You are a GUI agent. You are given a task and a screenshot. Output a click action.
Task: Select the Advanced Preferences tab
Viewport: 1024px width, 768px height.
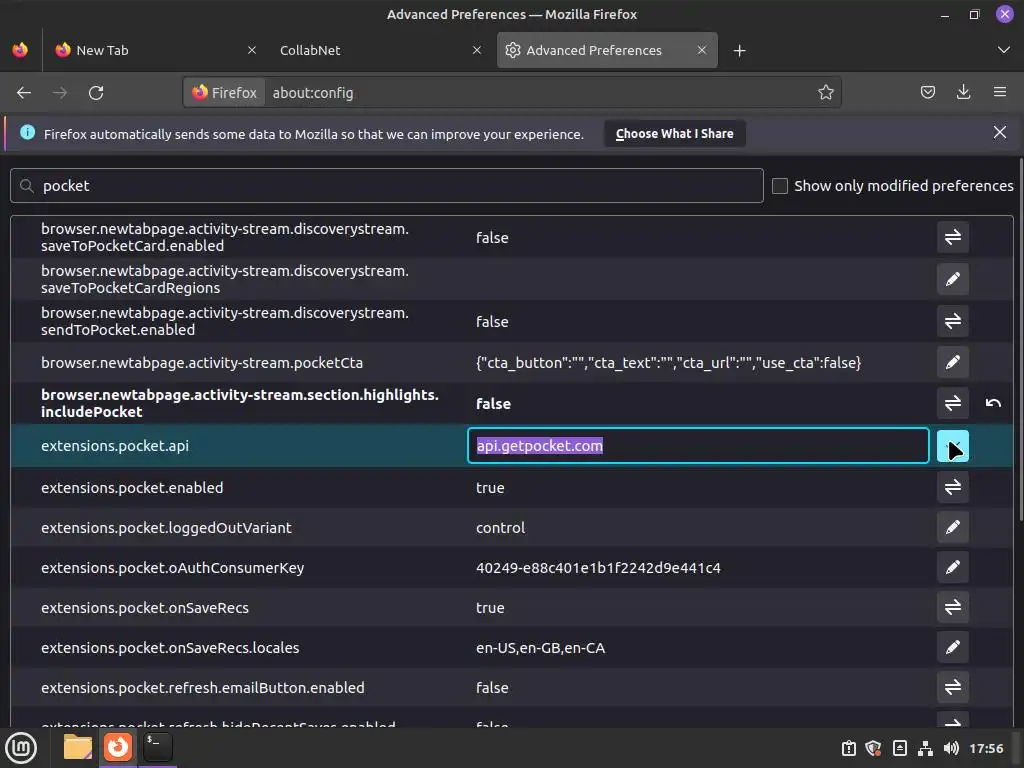click(607, 50)
